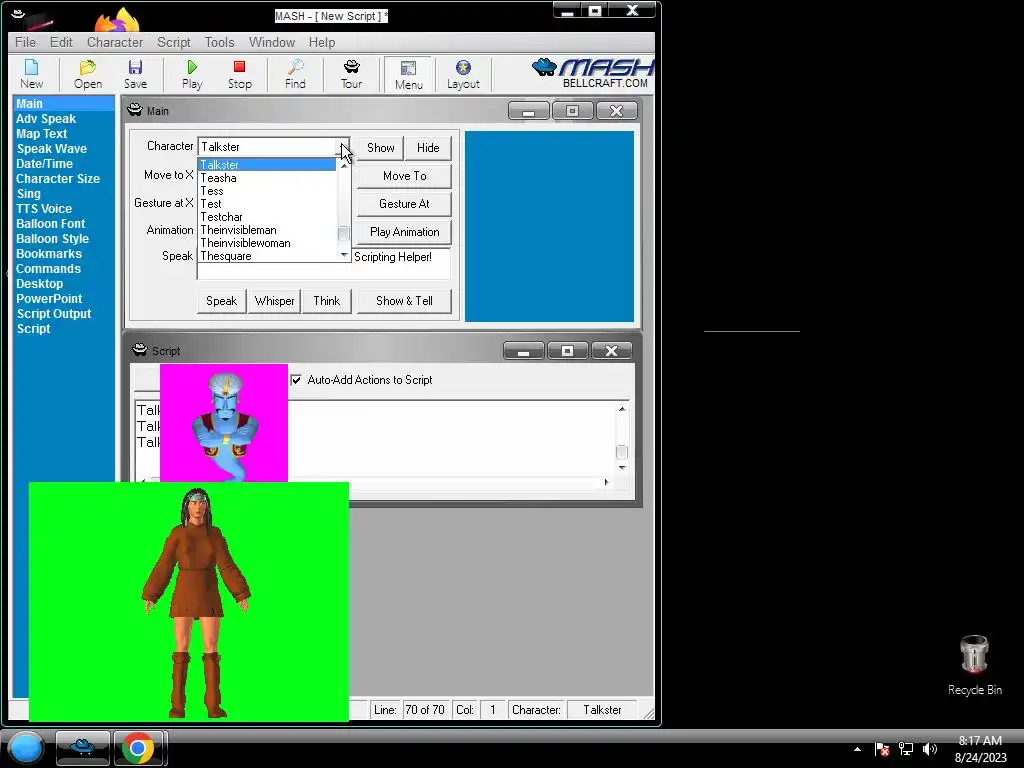Click the script horizontal scrollbar right arrow

click(607, 482)
